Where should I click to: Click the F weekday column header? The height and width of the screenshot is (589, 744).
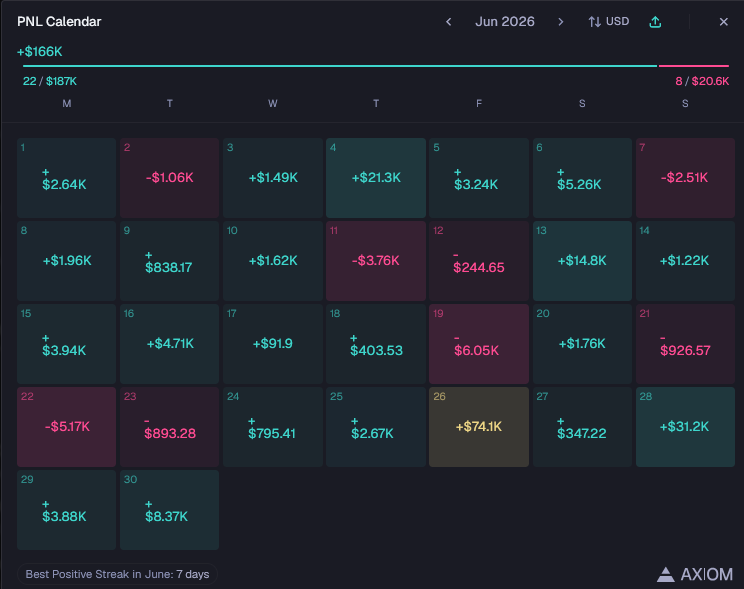point(479,103)
